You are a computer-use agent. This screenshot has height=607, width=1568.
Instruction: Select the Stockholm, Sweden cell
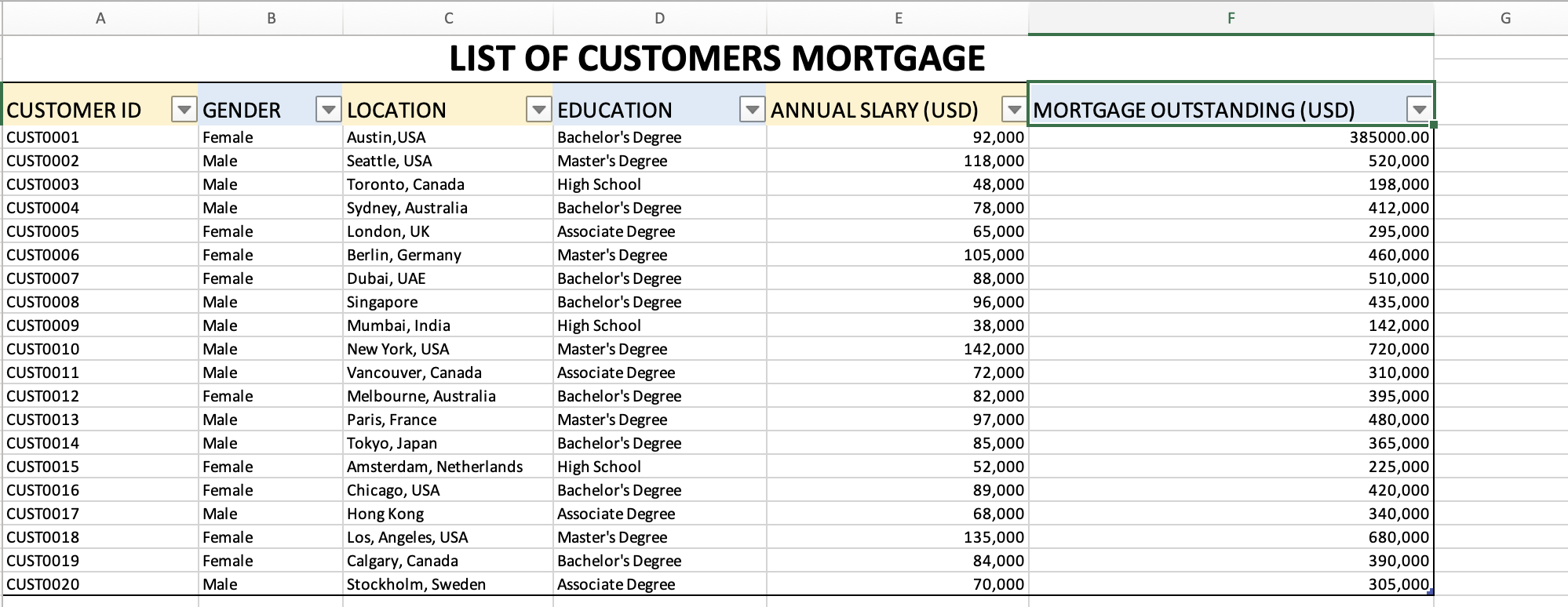416,584
